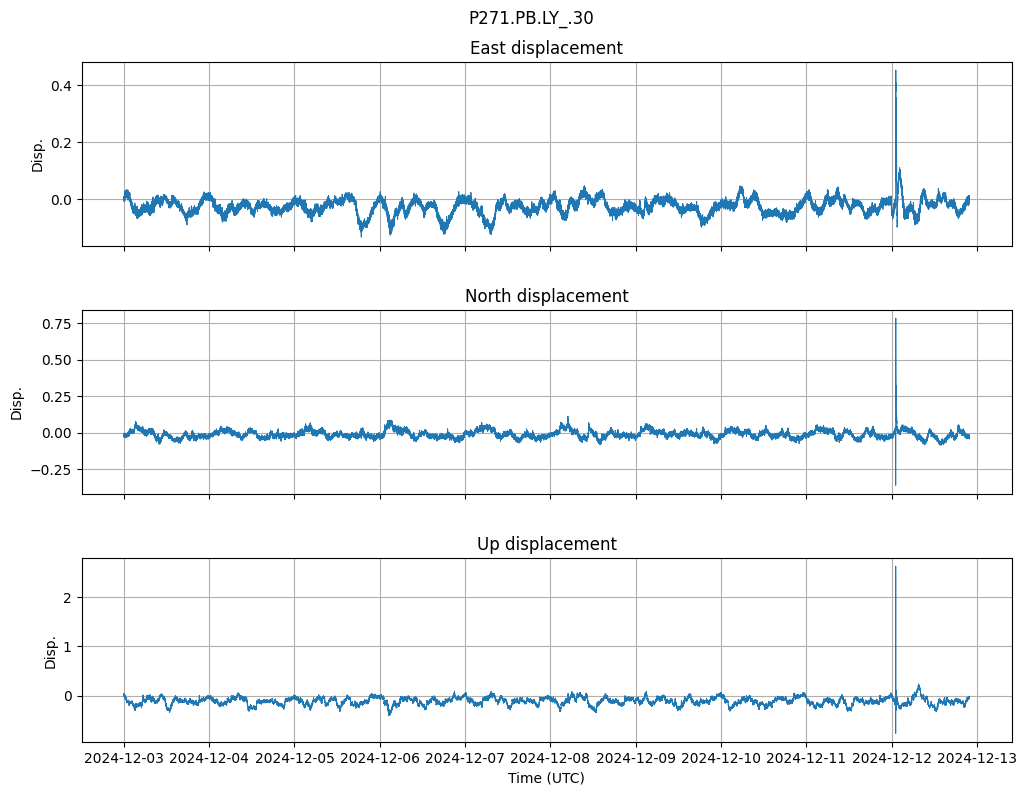Select the 2024-12-03 date tick label

click(x=124, y=758)
